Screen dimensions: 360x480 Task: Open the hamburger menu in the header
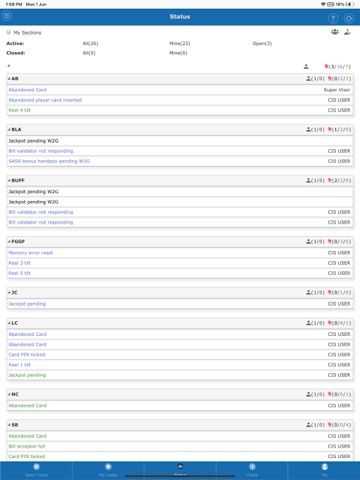pyautogui.click(x=7, y=16)
